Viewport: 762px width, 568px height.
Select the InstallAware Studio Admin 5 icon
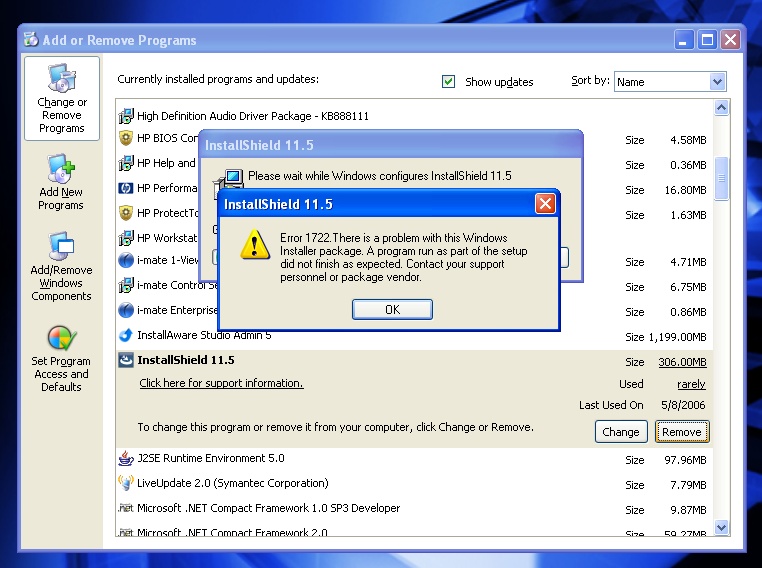tap(126, 335)
